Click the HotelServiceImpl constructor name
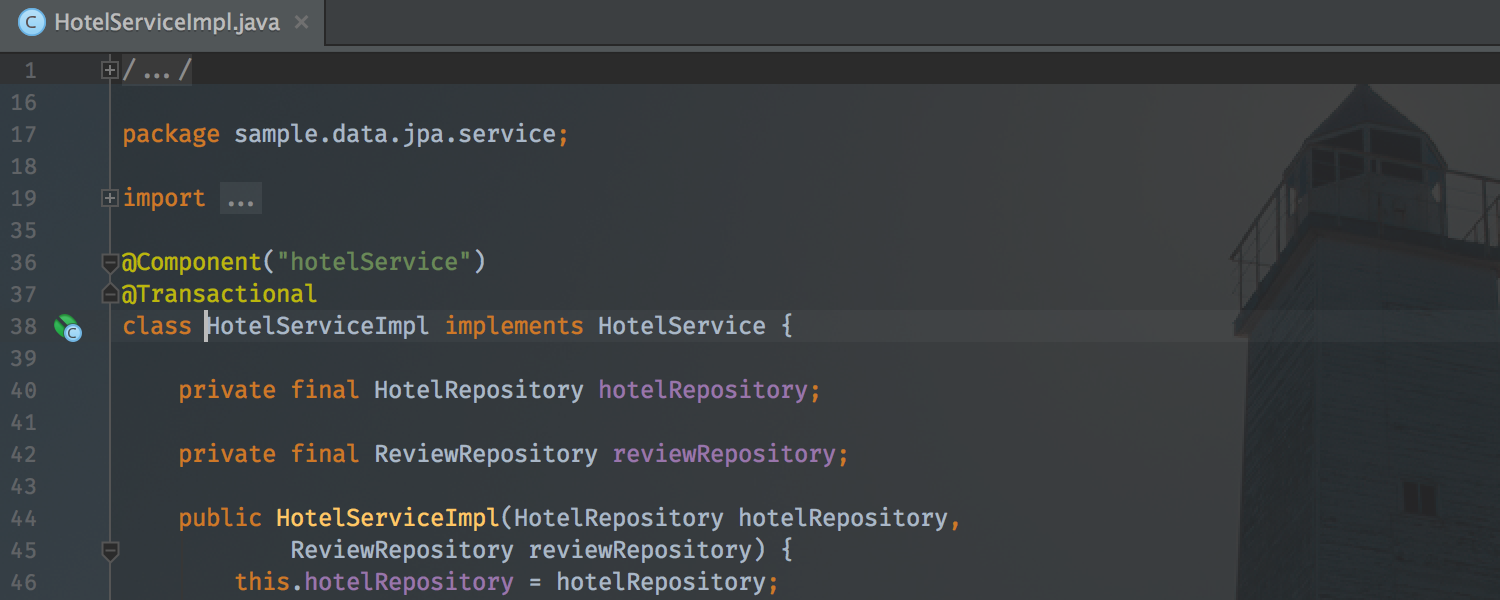The width and height of the screenshot is (1500, 600). pos(388,518)
